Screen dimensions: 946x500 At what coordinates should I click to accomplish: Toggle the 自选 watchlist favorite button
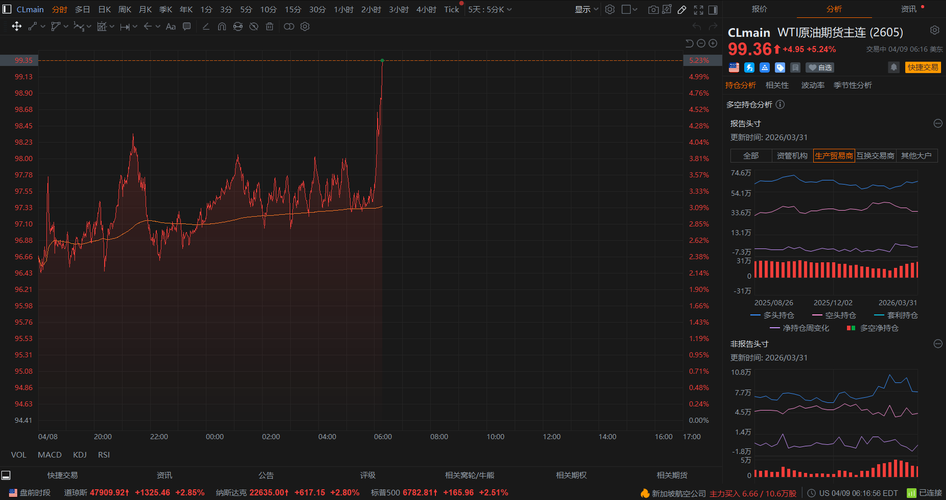819,67
